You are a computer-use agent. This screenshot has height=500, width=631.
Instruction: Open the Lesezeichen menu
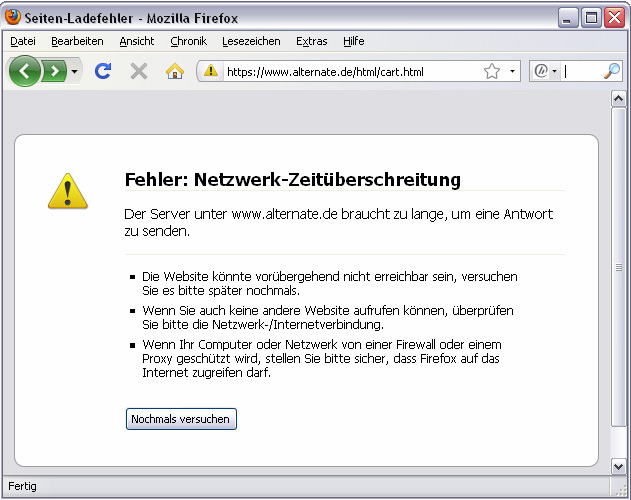tap(251, 41)
